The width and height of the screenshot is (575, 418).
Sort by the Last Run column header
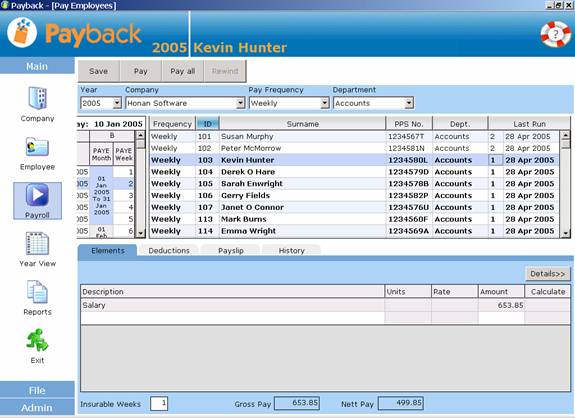[x=529, y=124]
